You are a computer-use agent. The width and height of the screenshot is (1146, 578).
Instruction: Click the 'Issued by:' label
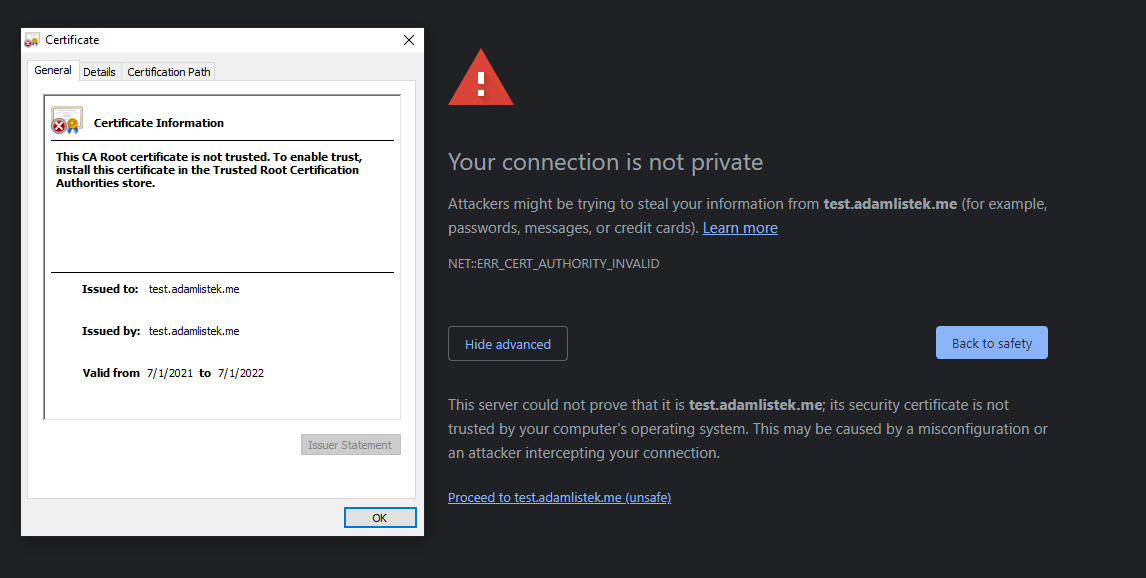coord(111,331)
